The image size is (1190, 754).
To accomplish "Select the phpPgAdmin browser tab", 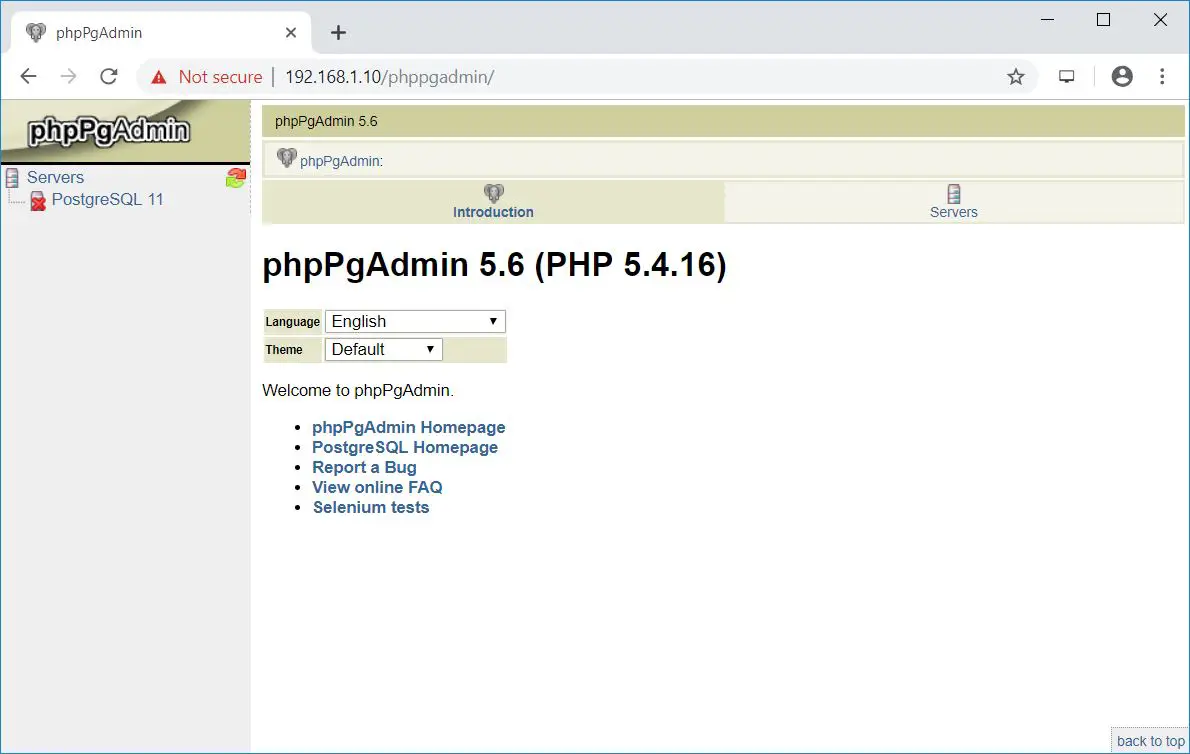I will pyautogui.click(x=161, y=33).
